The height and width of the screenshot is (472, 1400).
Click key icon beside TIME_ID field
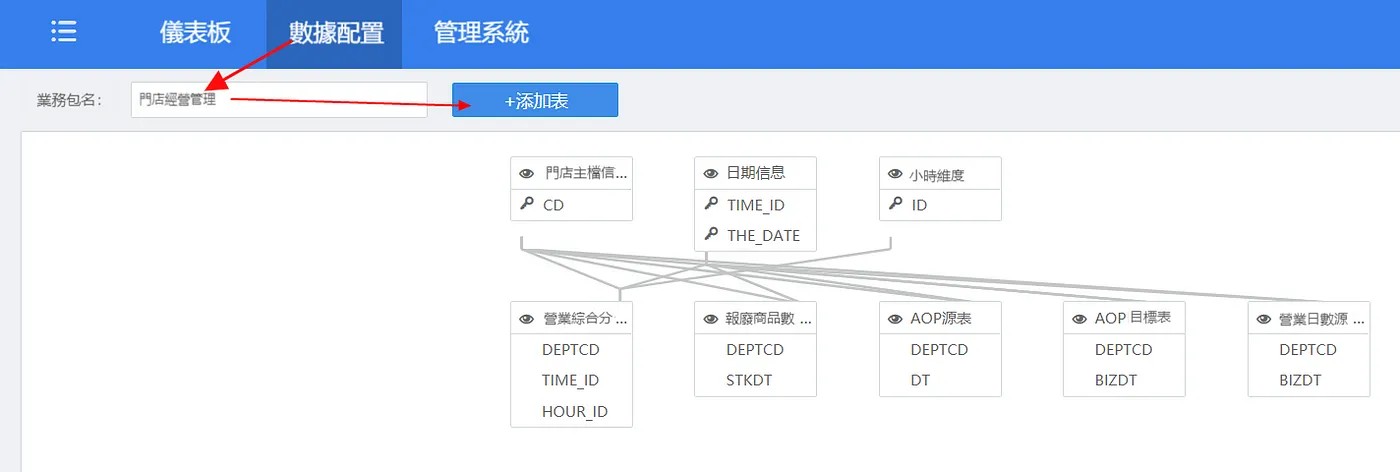coord(711,204)
